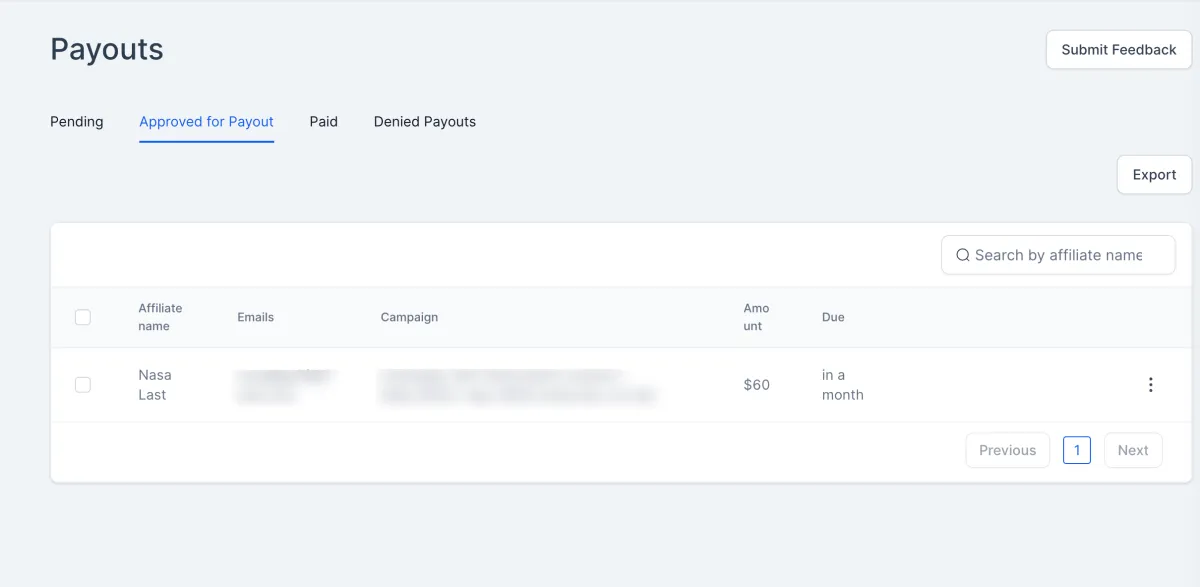The height and width of the screenshot is (587, 1200).
Task: Focus the Search by affiliate name field
Action: tap(1065, 255)
